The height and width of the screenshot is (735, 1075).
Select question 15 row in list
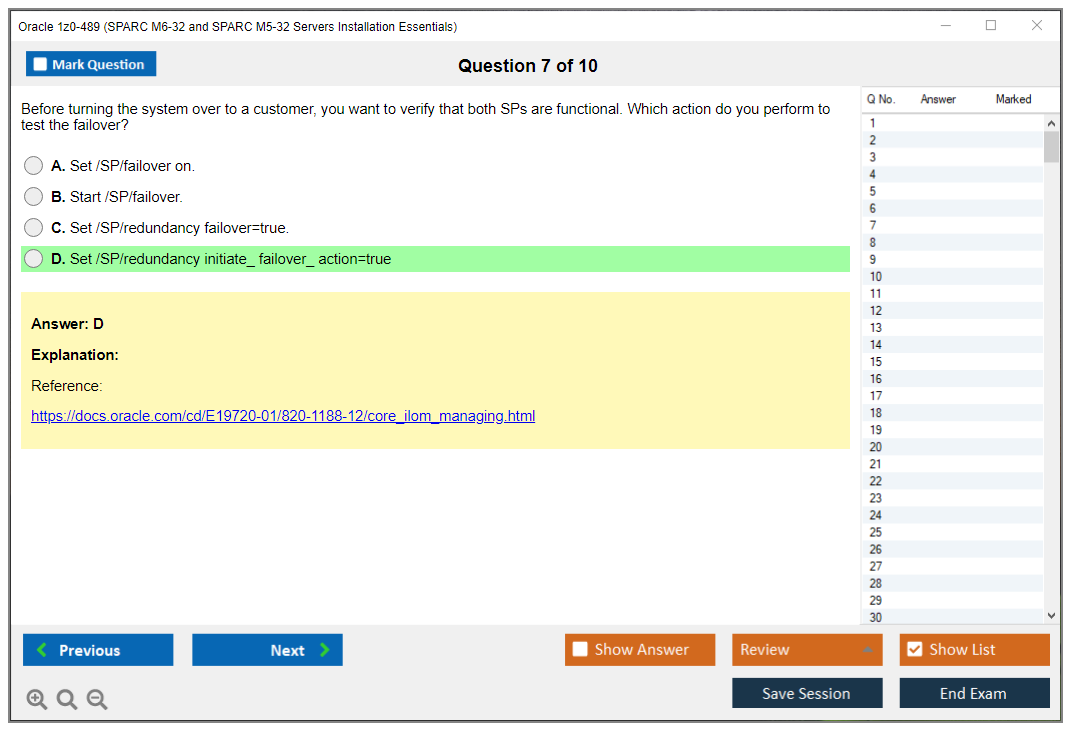pos(876,362)
